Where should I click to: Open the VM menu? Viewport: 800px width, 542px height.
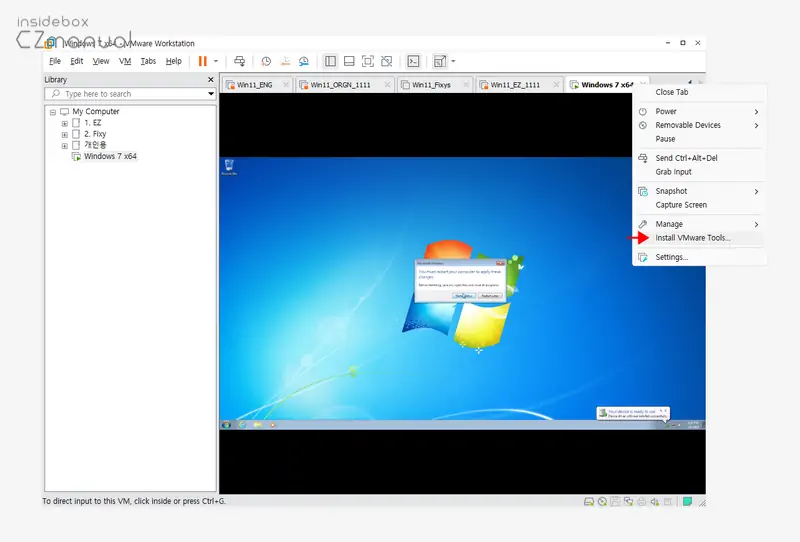click(125, 61)
